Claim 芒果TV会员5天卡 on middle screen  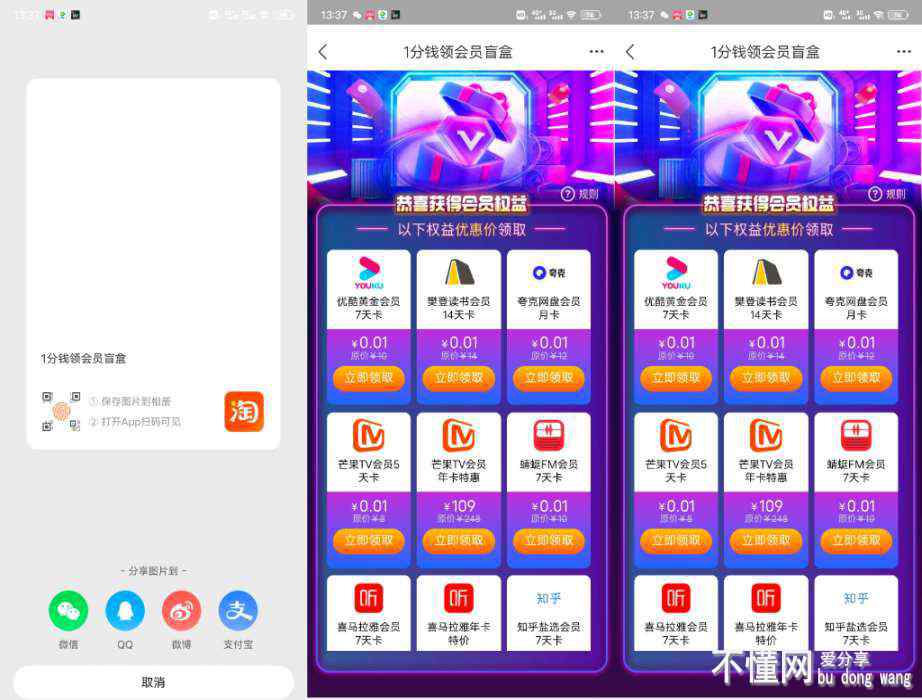tap(369, 541)
